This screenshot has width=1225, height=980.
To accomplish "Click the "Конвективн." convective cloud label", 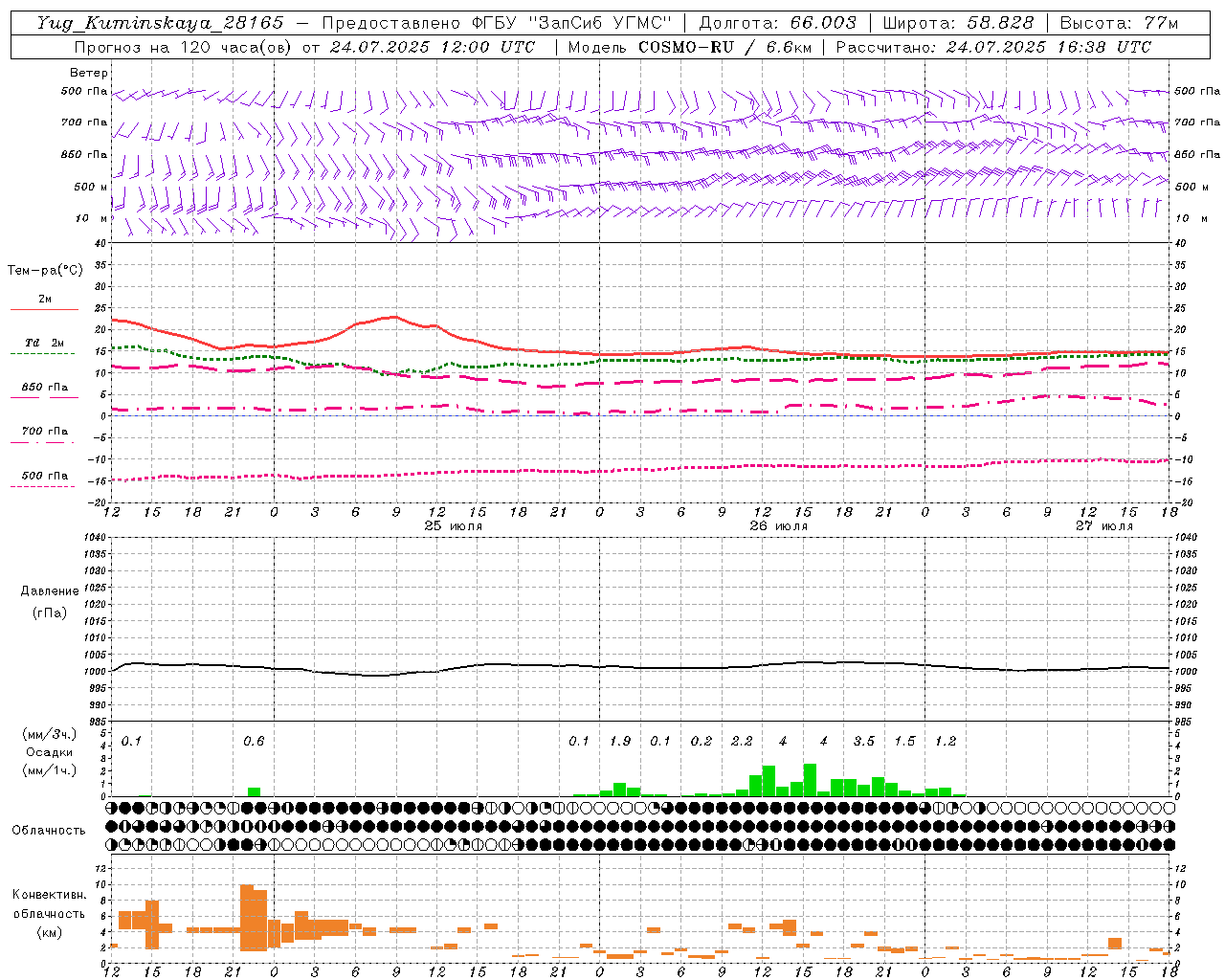I will (x=50, y=895).
